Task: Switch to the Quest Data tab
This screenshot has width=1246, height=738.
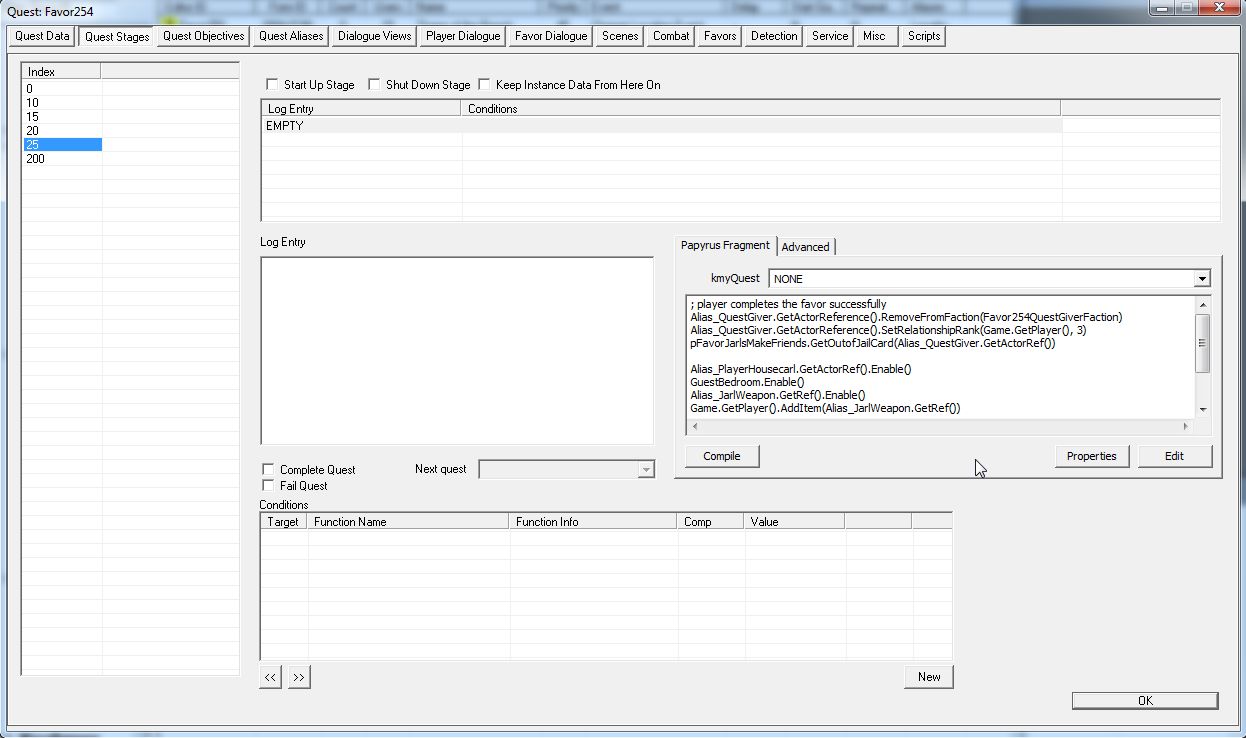Action: tap(42, 36)
